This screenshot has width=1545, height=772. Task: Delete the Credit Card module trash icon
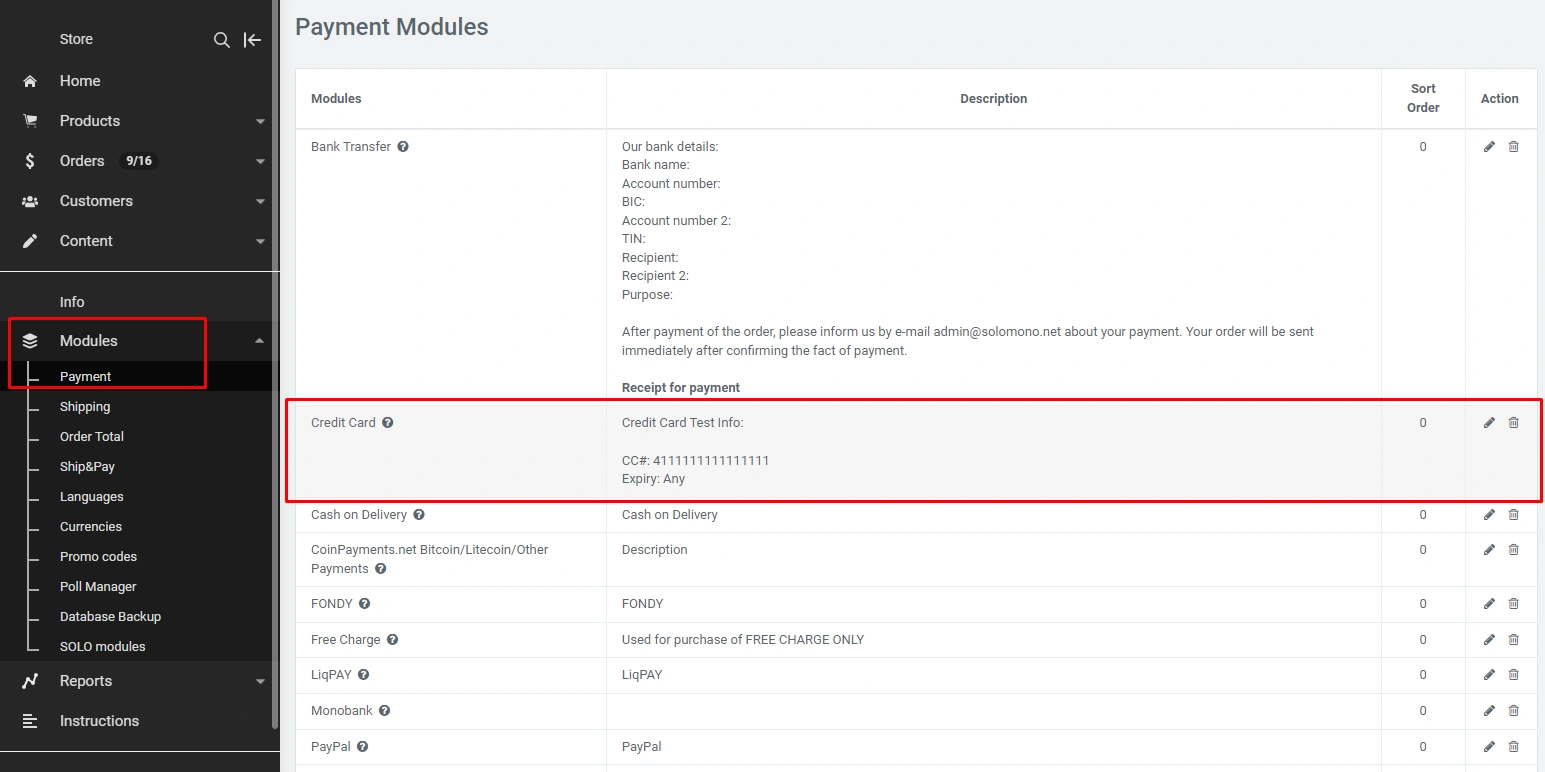(x=1513, y=423)
